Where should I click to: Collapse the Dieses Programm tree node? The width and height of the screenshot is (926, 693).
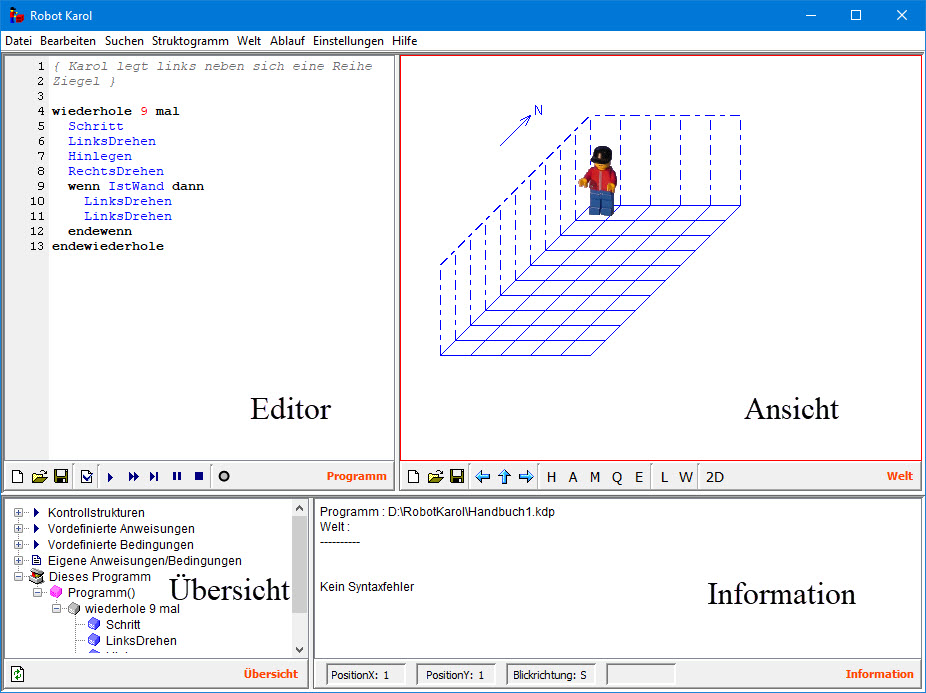[19, 577]
